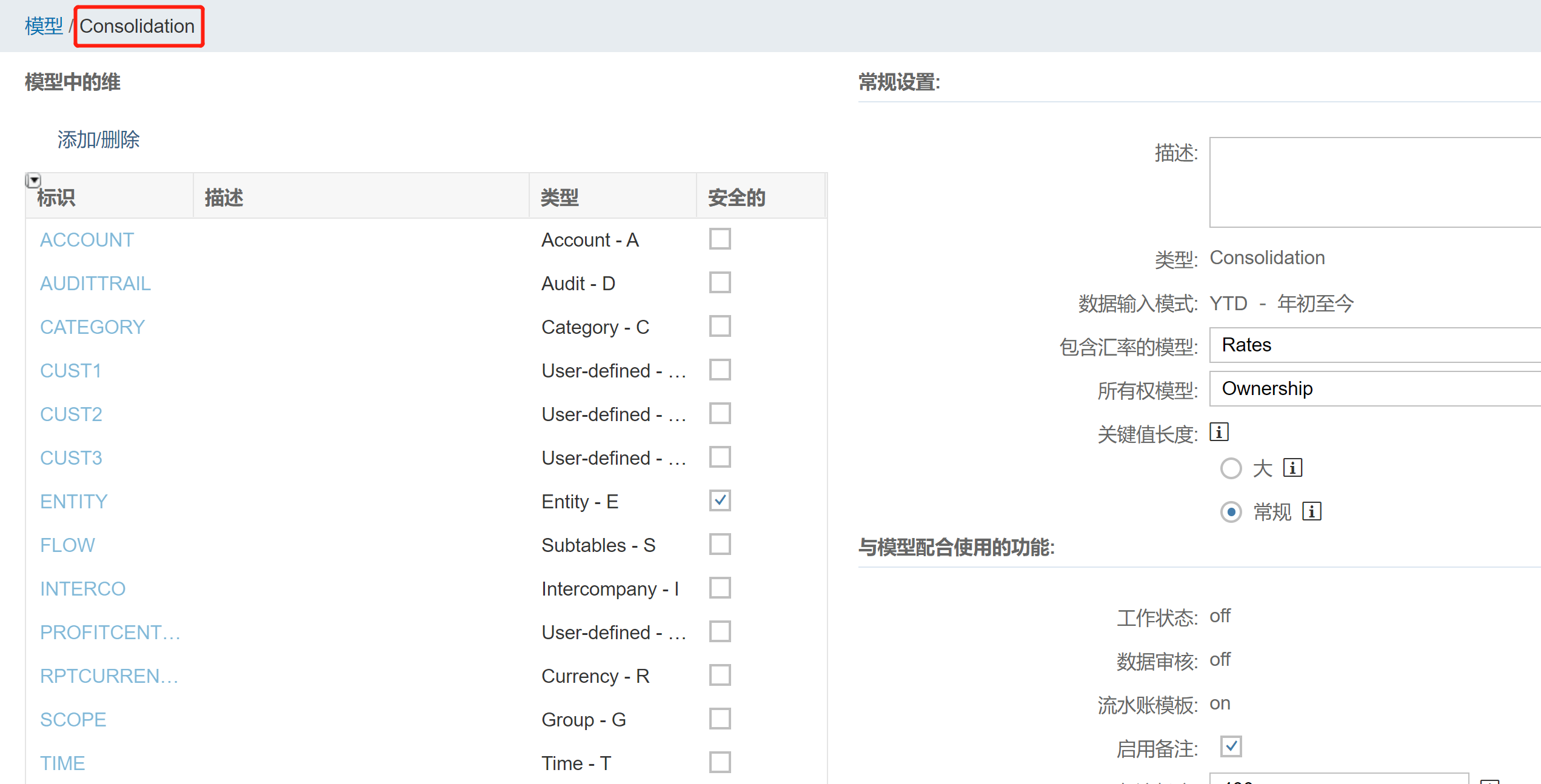Sort by 类型 column header
This screenshot has width=1541, height=784.
pyautogui.click(x=560, y=198)
